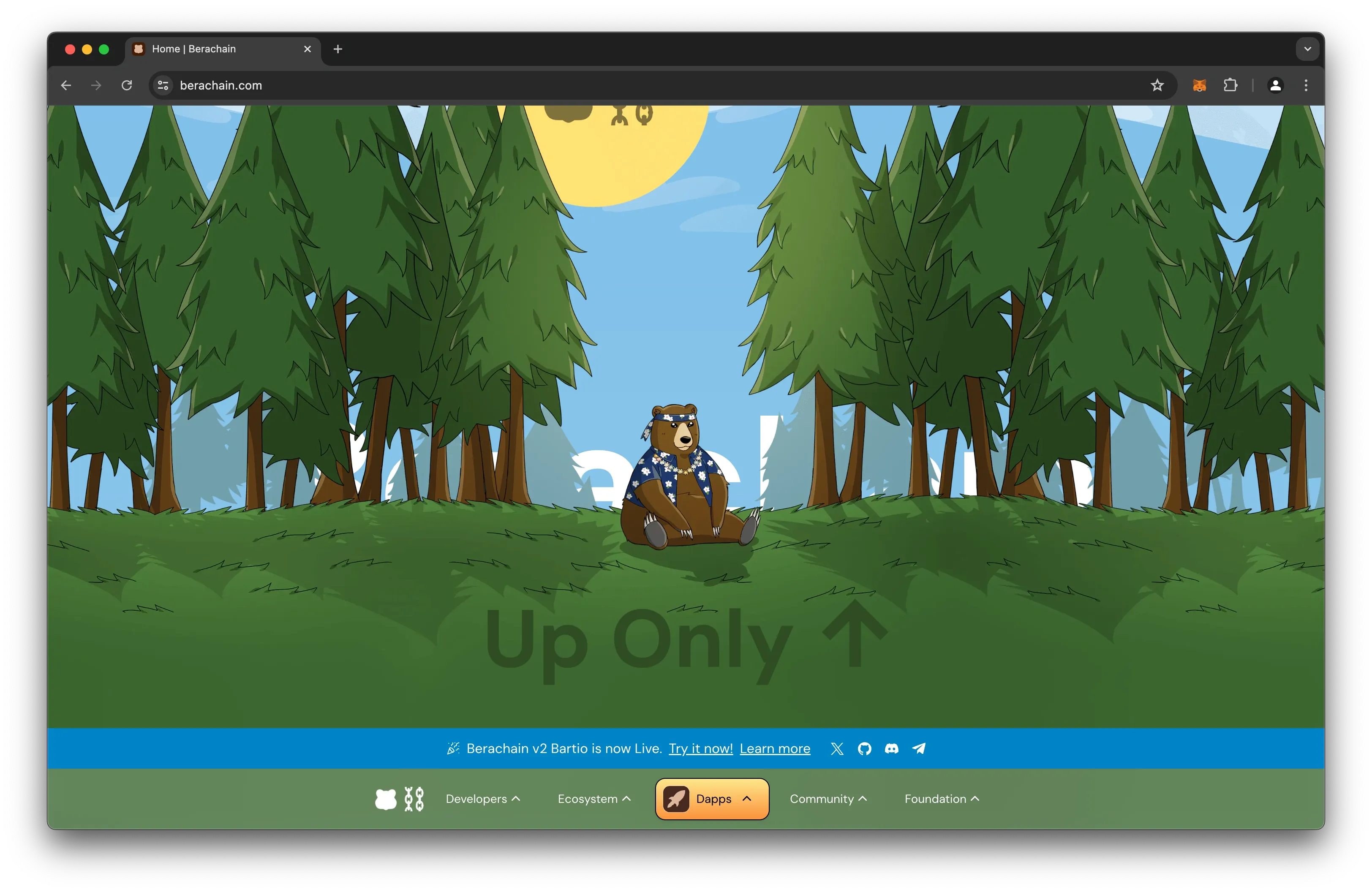The height and width of the screenshot is (892, 1372).
Task: Click the Try it now link
Action: [699, 748]
